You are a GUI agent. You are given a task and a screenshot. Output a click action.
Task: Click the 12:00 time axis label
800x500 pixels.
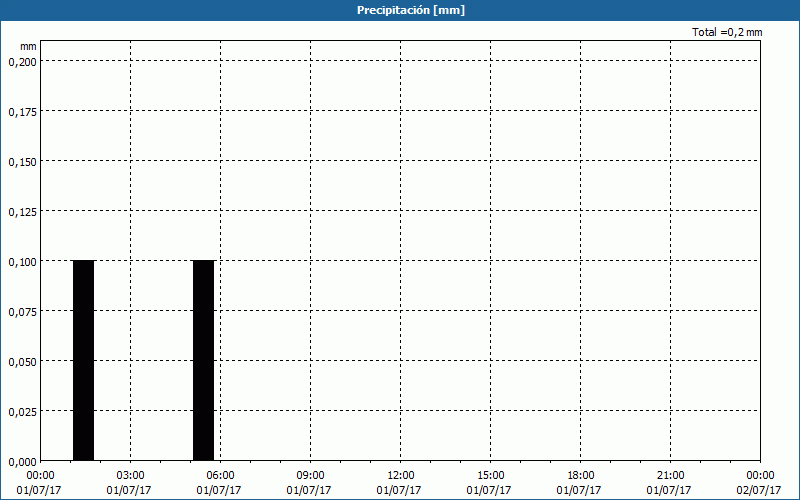click(x=401, y=476)
